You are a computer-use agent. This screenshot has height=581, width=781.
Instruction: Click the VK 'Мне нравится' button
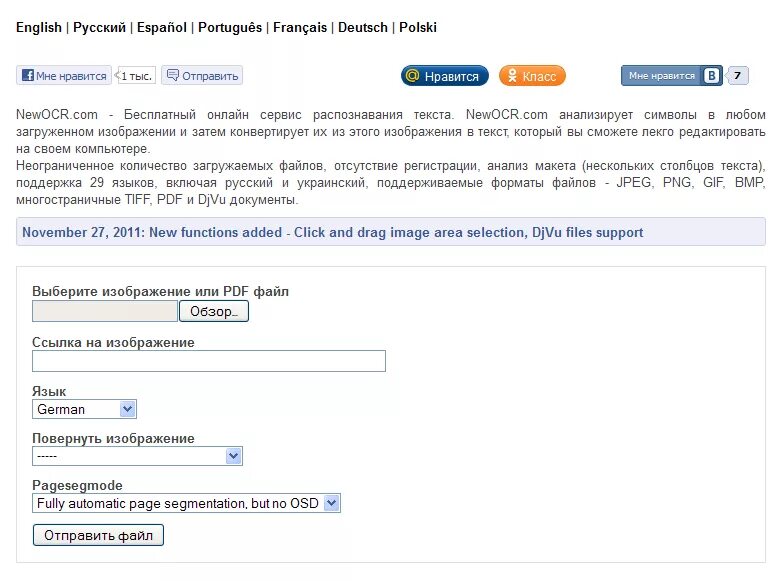tap(671, 76)
